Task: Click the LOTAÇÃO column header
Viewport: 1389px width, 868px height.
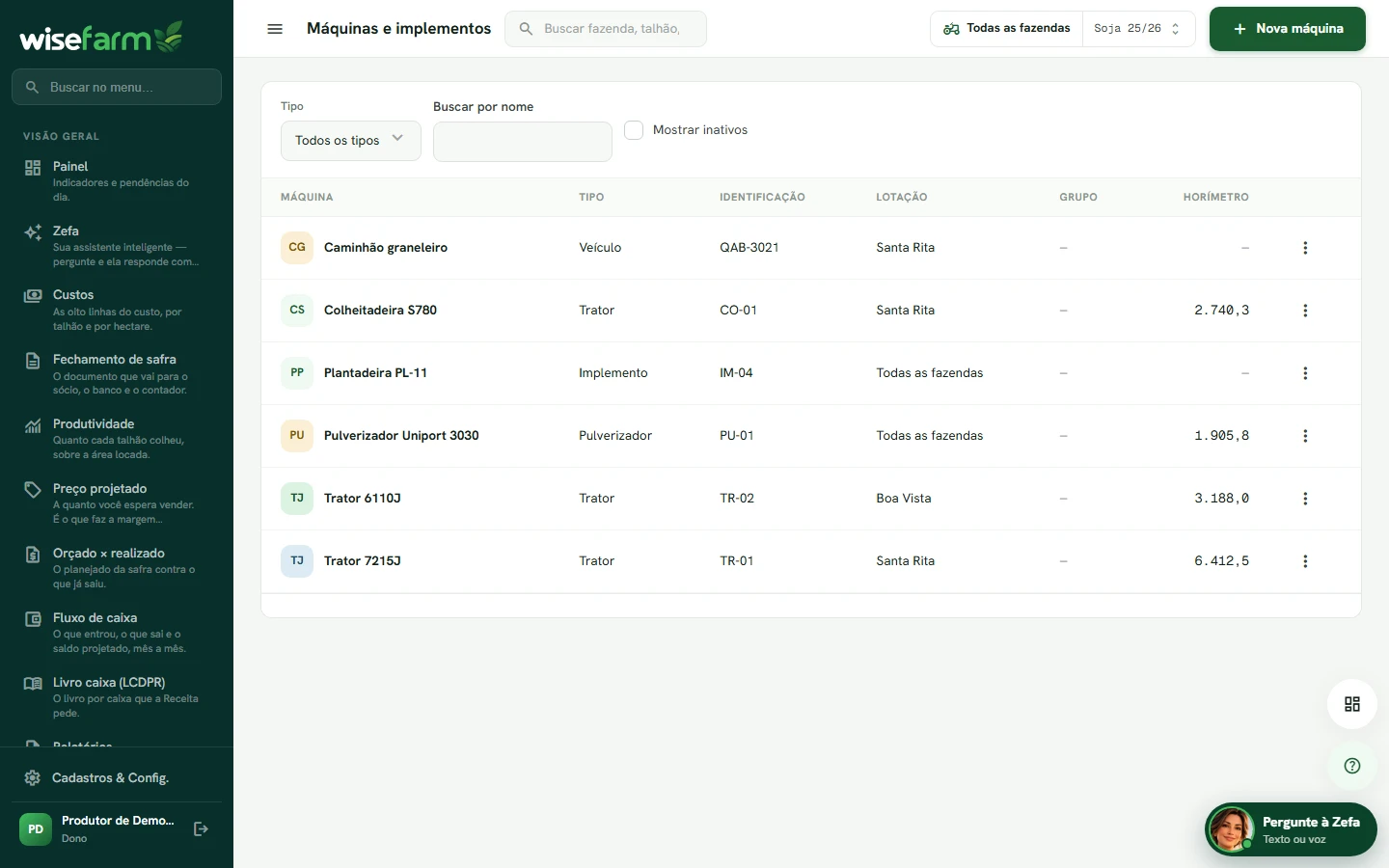Action: coord(902,197)
